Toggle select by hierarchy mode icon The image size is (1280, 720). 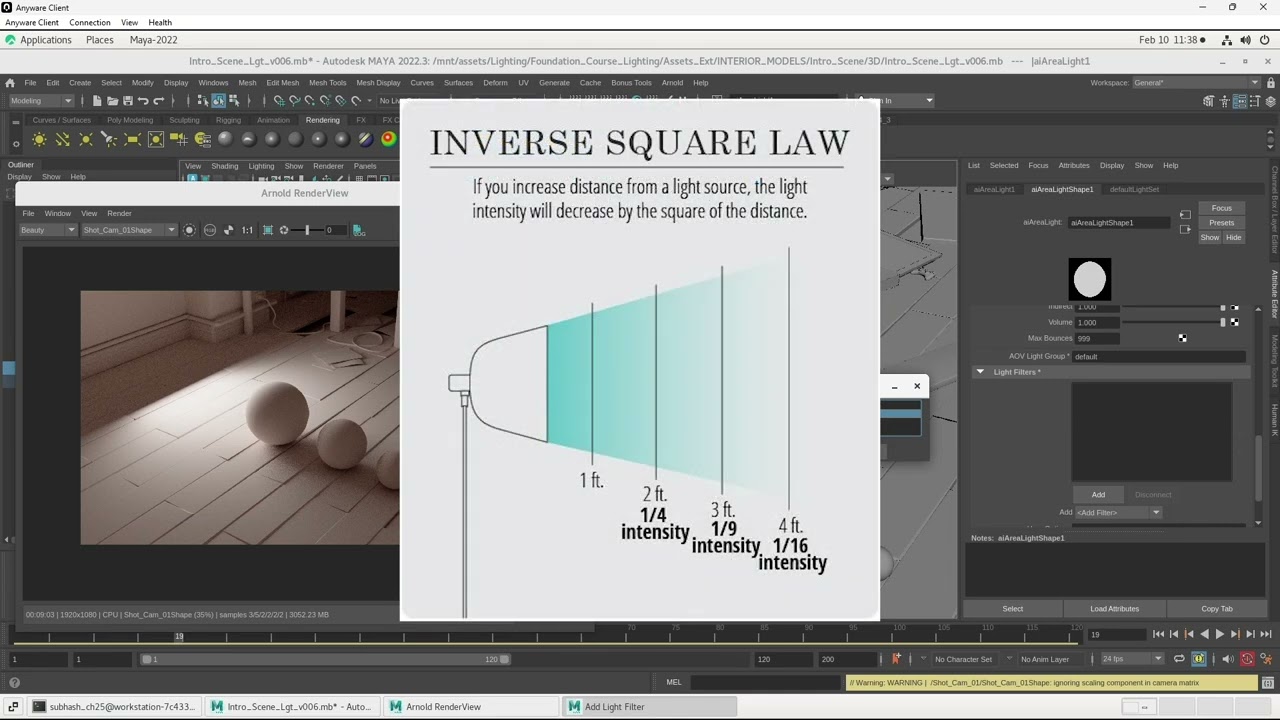point(203,101)
